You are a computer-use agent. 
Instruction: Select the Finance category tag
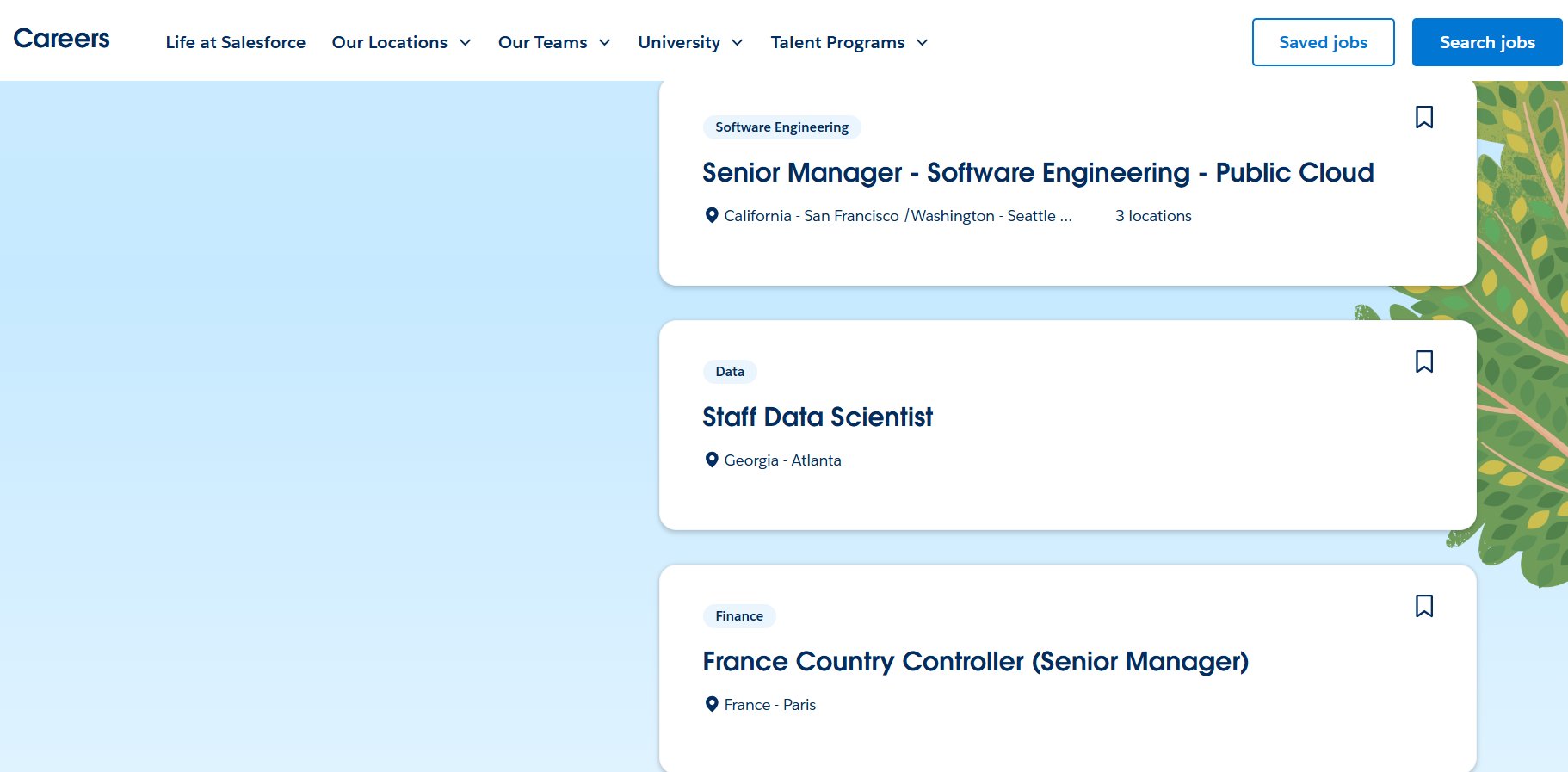tap(738, 616)
